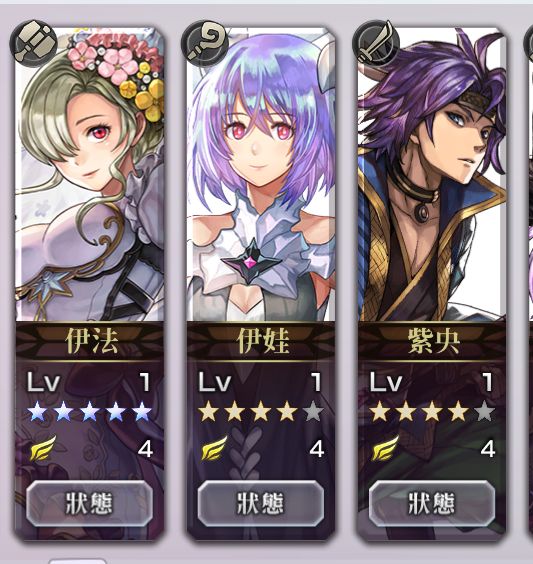
Task: Click the golden wing icon on 伊娃's card
Action: [214, 448]
